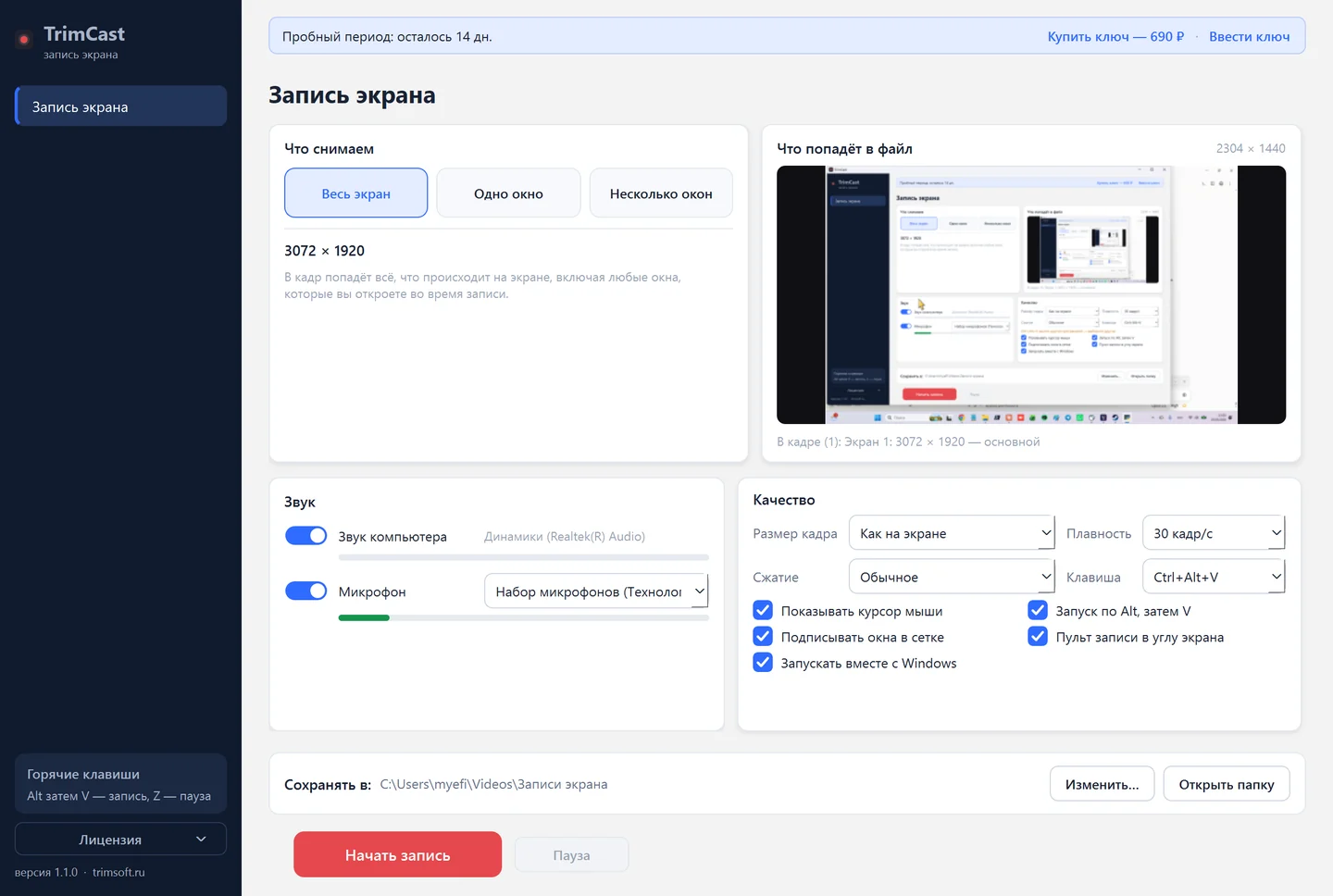Click the Купить ключ — 690 ₽ link

click(1115, 37)
